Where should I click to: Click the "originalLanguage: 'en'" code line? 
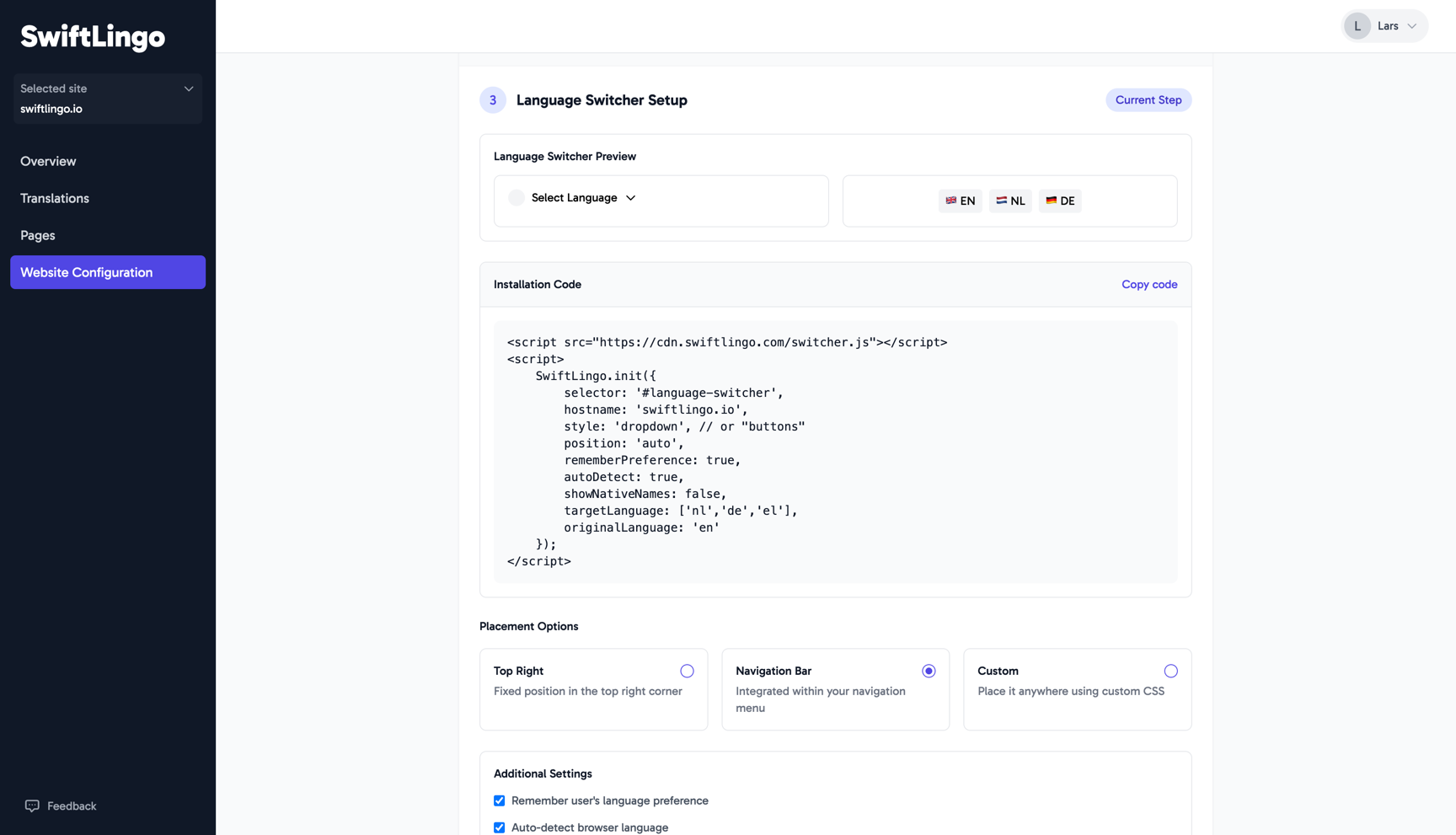[642, 528]
